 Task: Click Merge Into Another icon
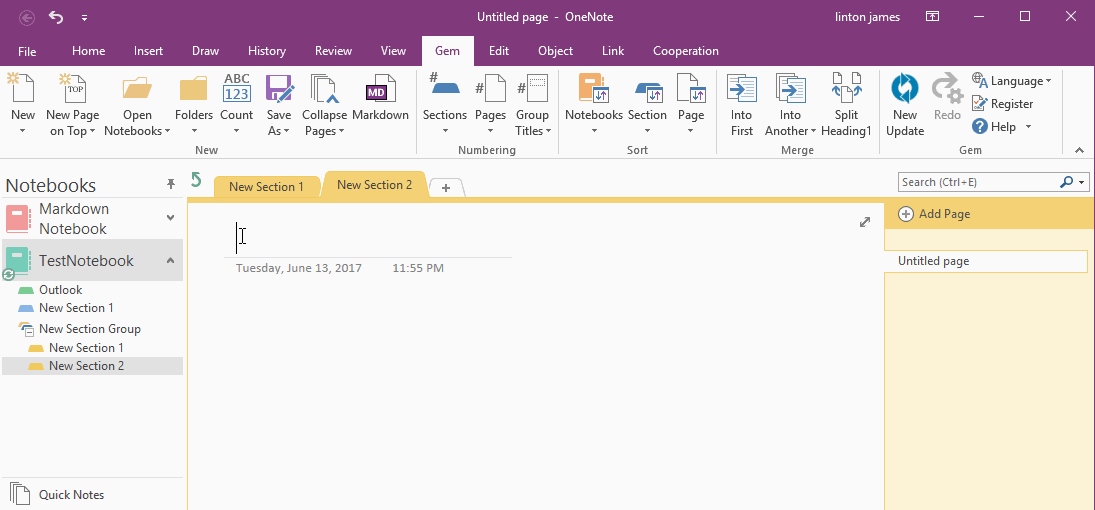[x=791, y=89]
